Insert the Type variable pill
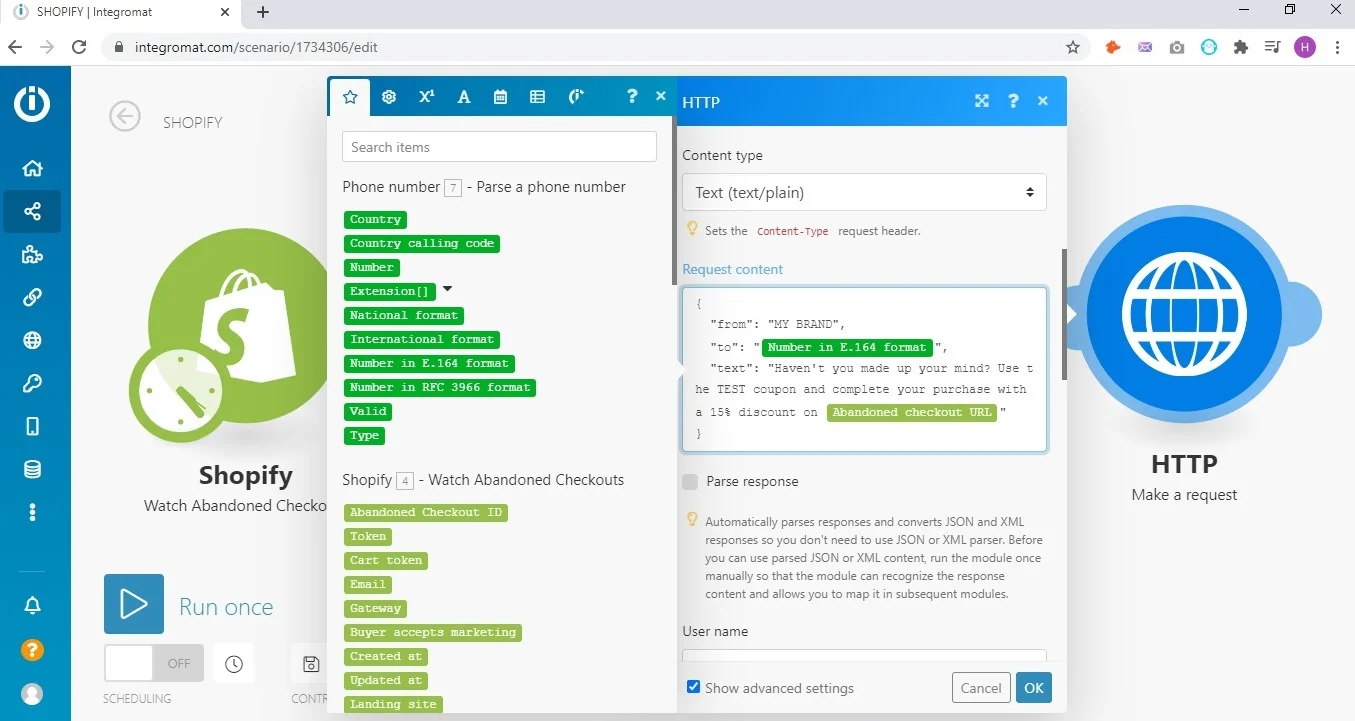Screen dimensions: 1355x721 point(365,435)
